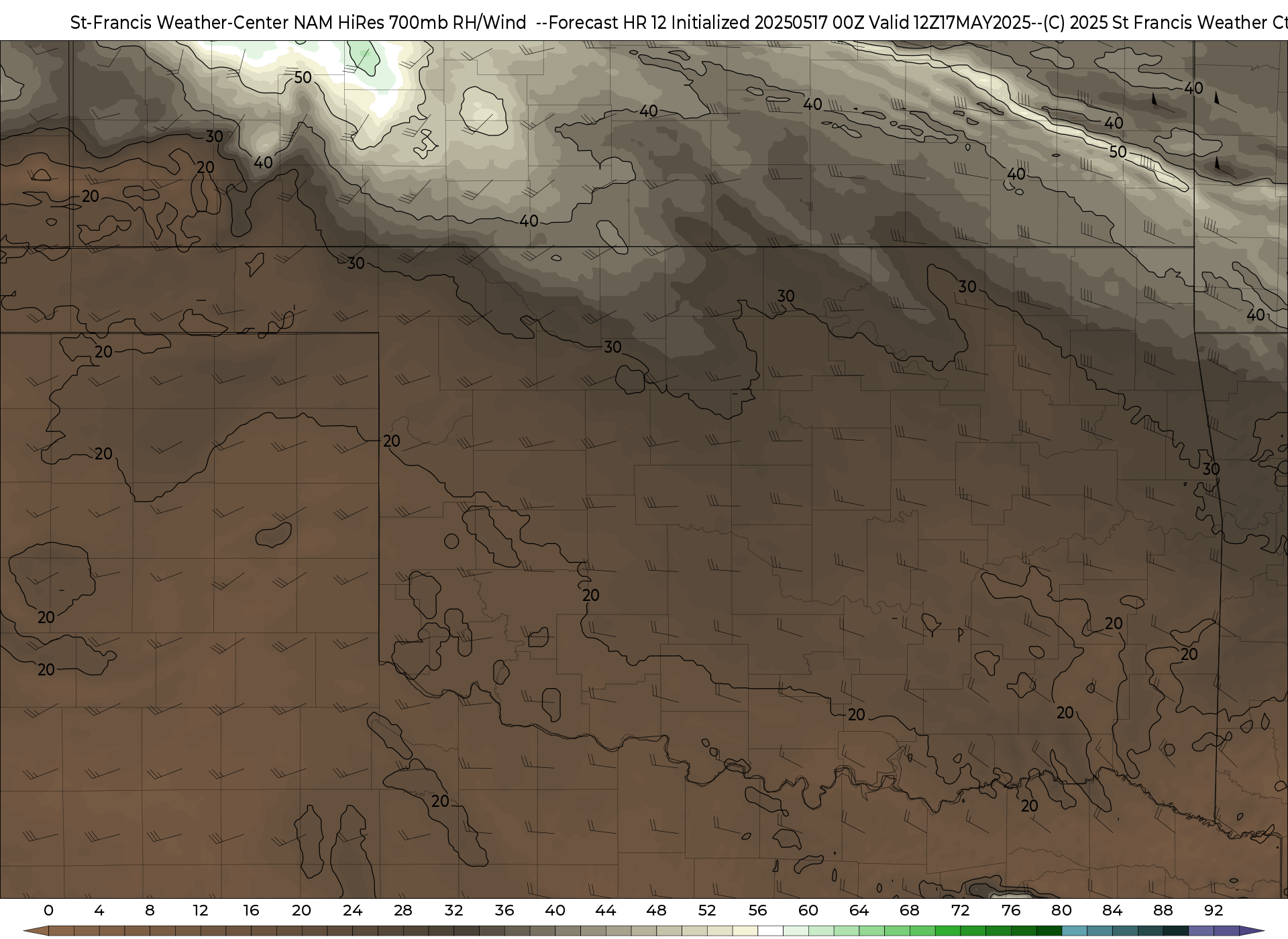Click the colorbar tick label "36"

(504, 910)
